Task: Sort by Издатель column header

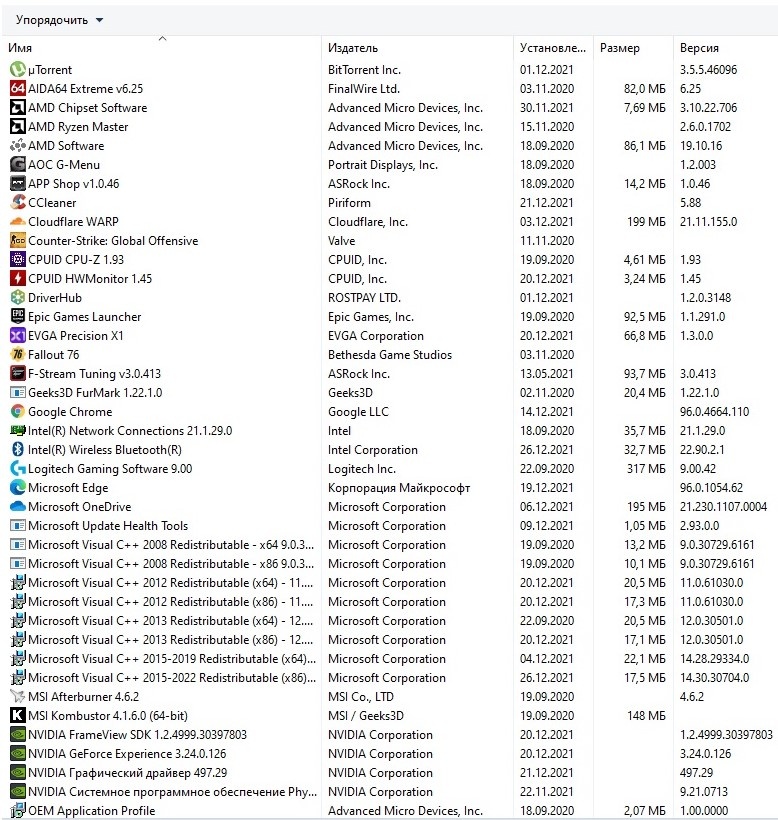Action: 353,48
